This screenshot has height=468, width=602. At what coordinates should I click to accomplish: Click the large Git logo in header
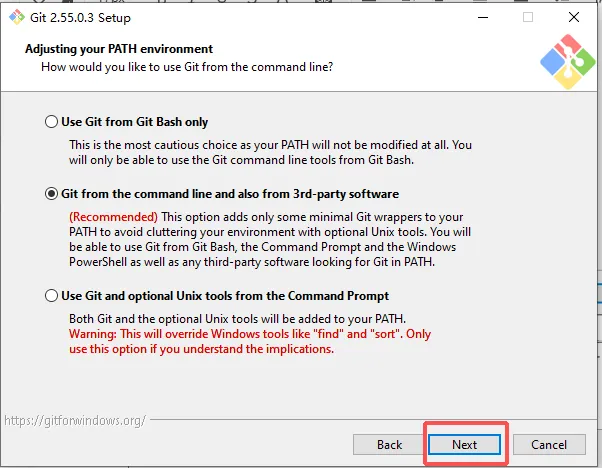pos(567,61)
